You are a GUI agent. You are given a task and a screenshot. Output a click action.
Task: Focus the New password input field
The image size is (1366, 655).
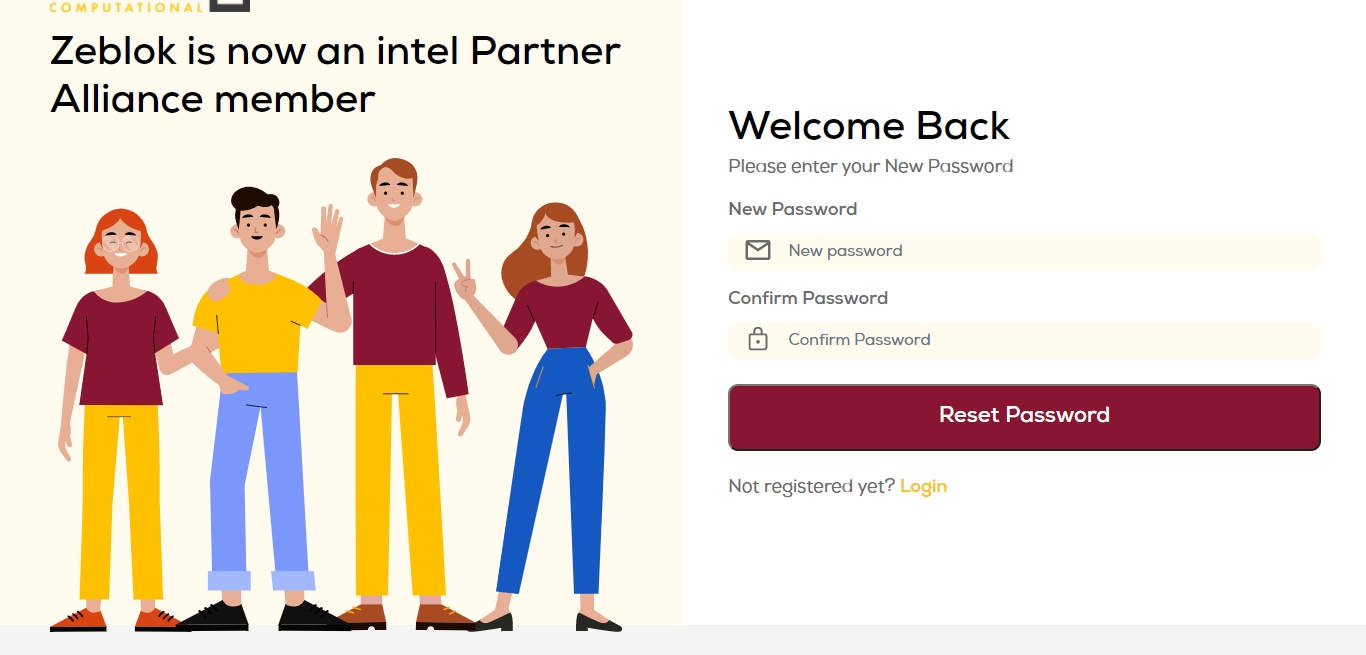pos(1040,251)
